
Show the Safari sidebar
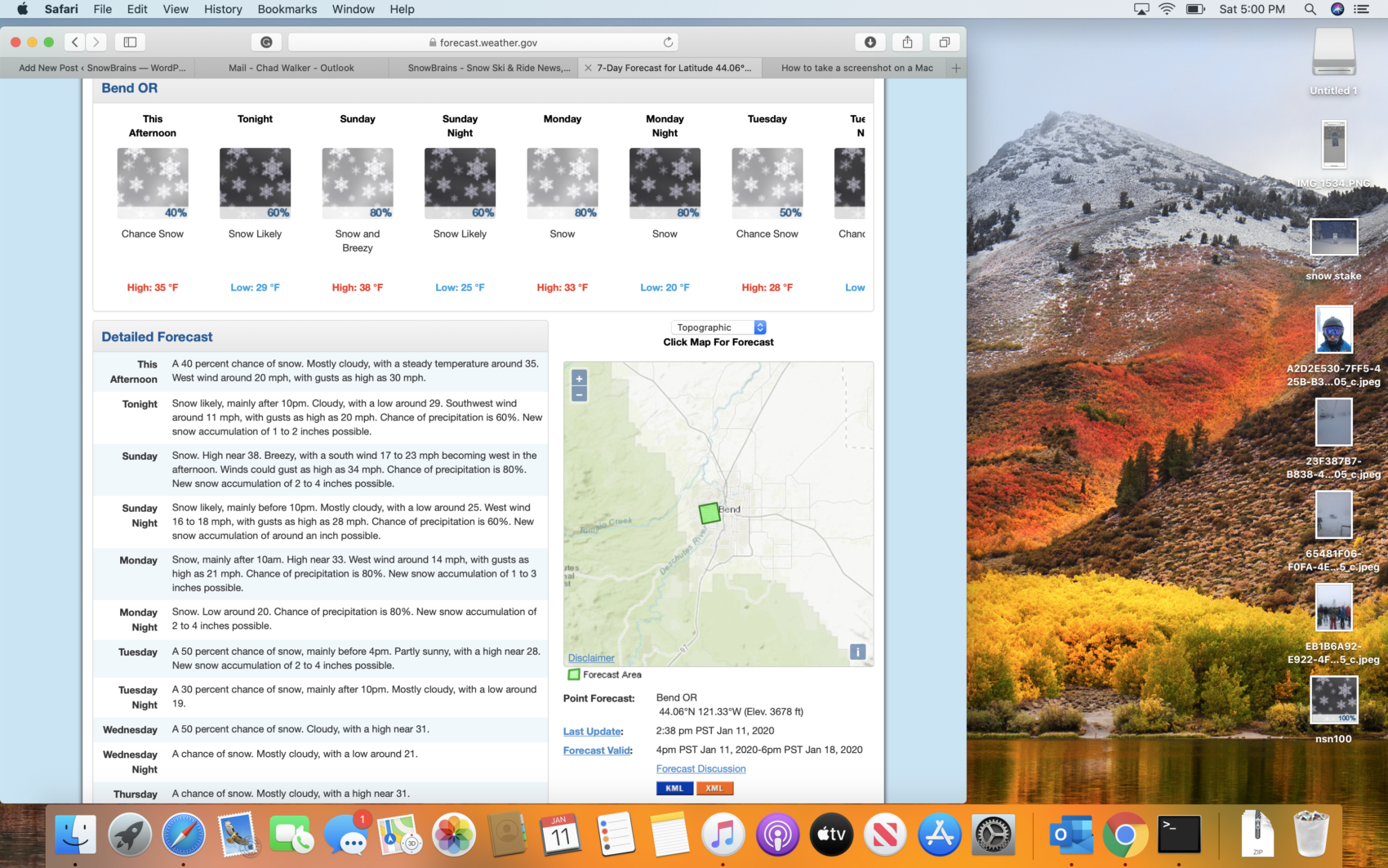tap(130, 42)
